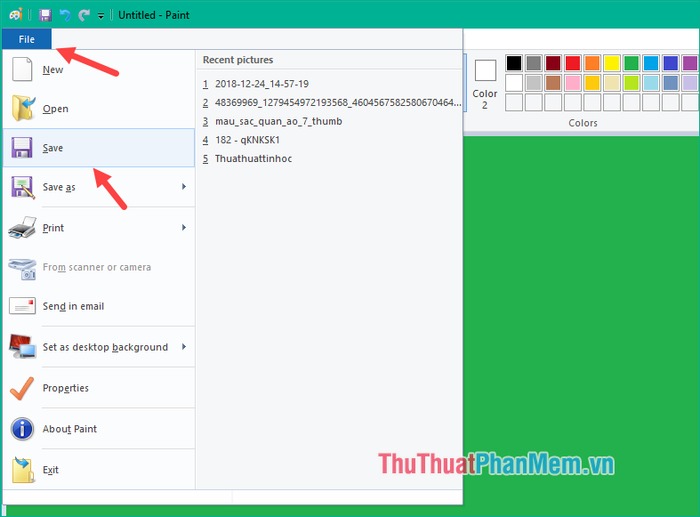
Task: Click the Paint app icon in title bar
Action: 16,15
